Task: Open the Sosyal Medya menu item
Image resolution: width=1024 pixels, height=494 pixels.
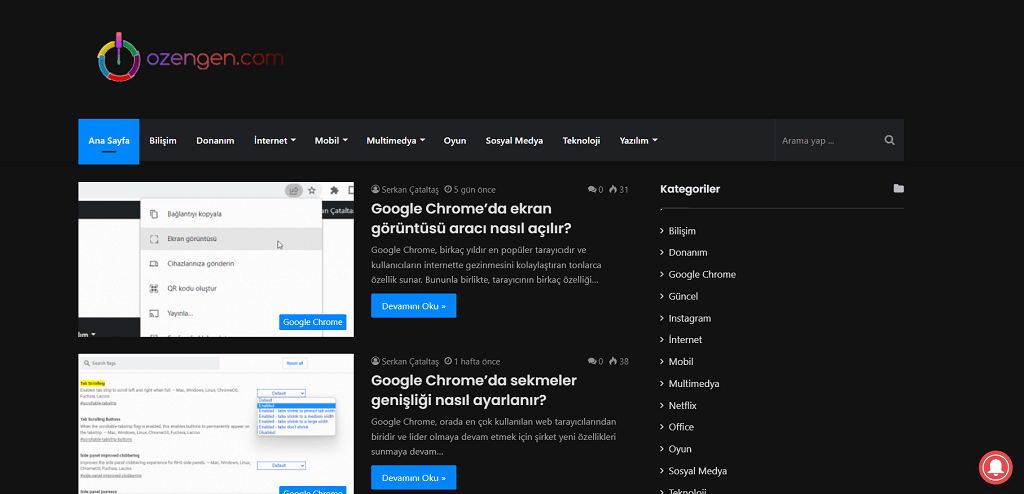Action: click(x=514, y=141)
